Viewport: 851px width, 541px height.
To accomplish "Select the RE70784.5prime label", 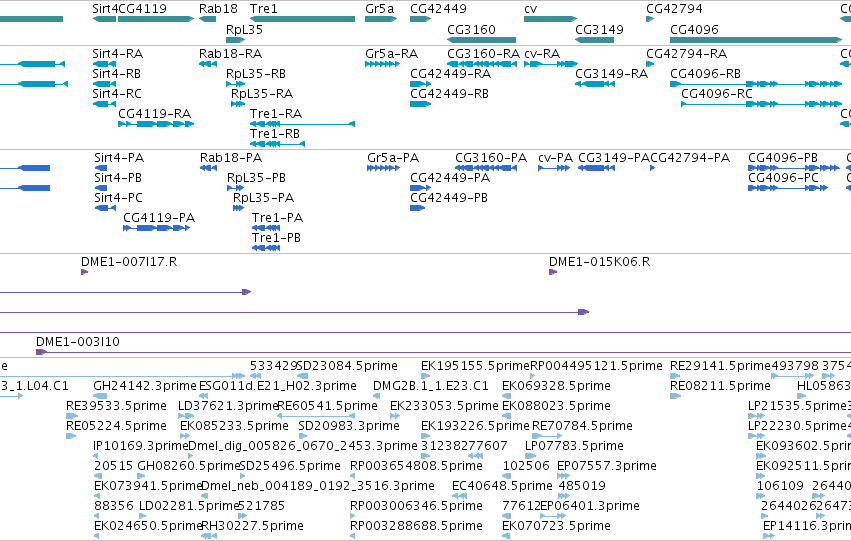I will pyautogui.click(x=582, y=426).
